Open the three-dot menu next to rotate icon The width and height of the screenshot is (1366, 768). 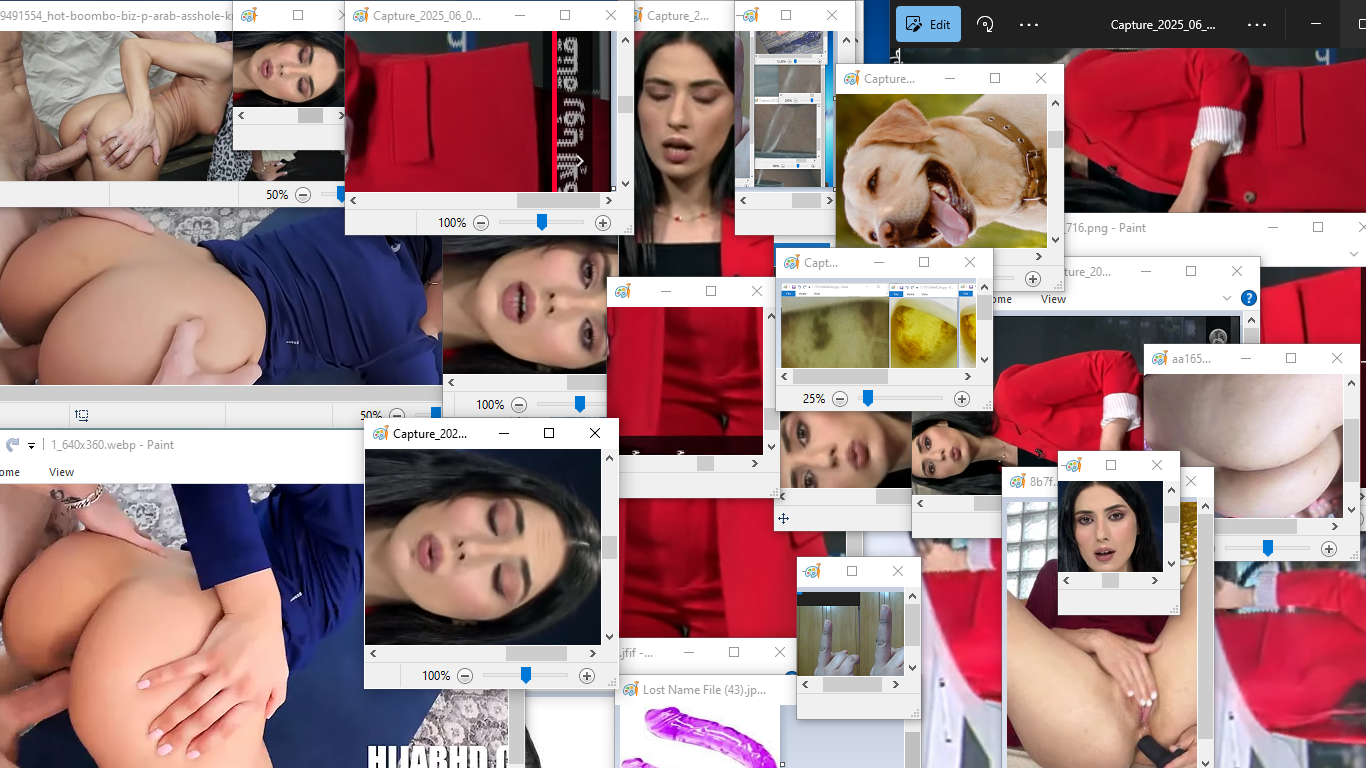pyautogui.click(x=1029, y=25)
